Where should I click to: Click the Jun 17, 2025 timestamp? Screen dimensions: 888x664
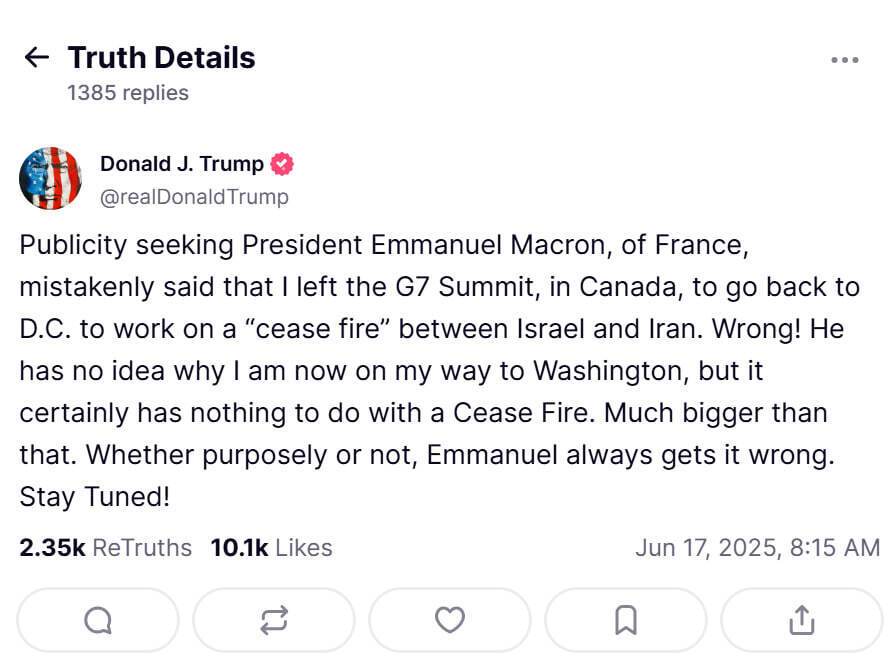tap(757, 548)
